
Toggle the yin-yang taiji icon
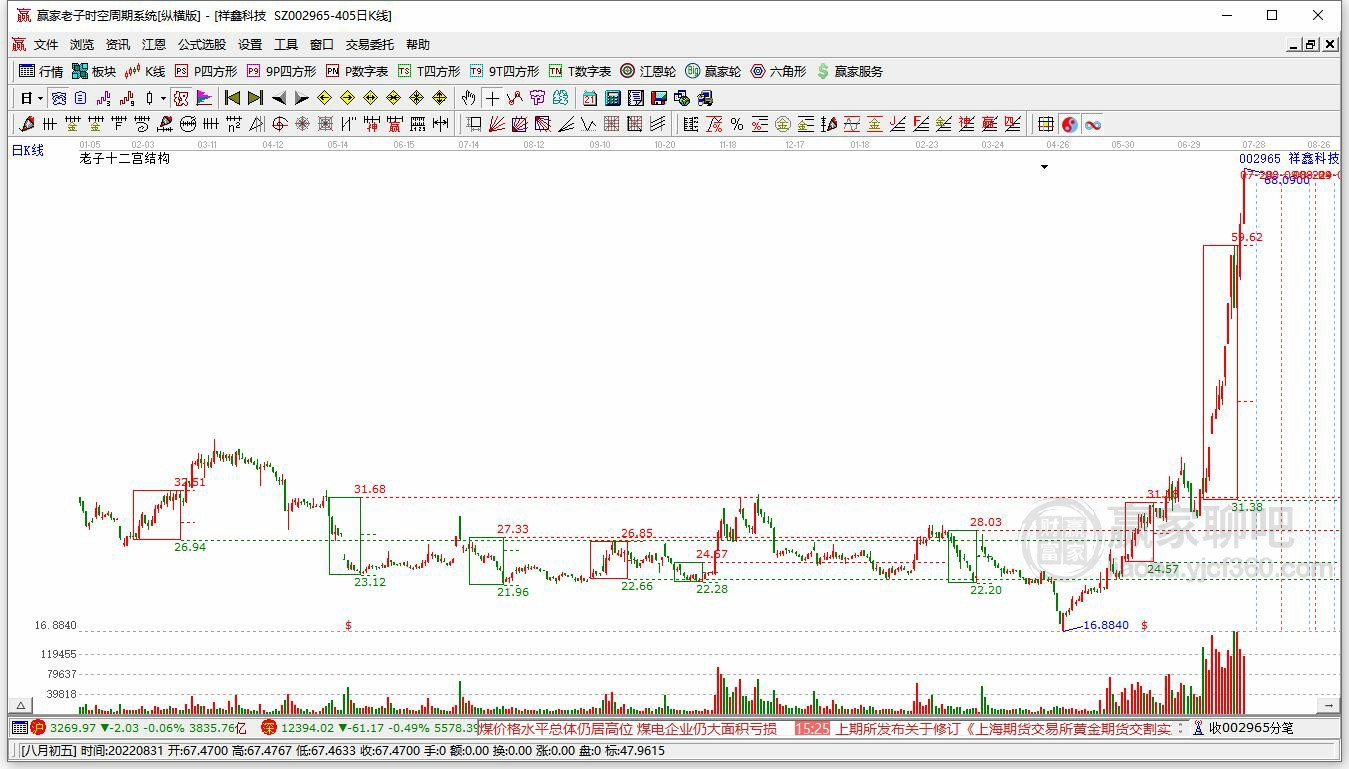pyautogui.click(x=1069, y=124)
